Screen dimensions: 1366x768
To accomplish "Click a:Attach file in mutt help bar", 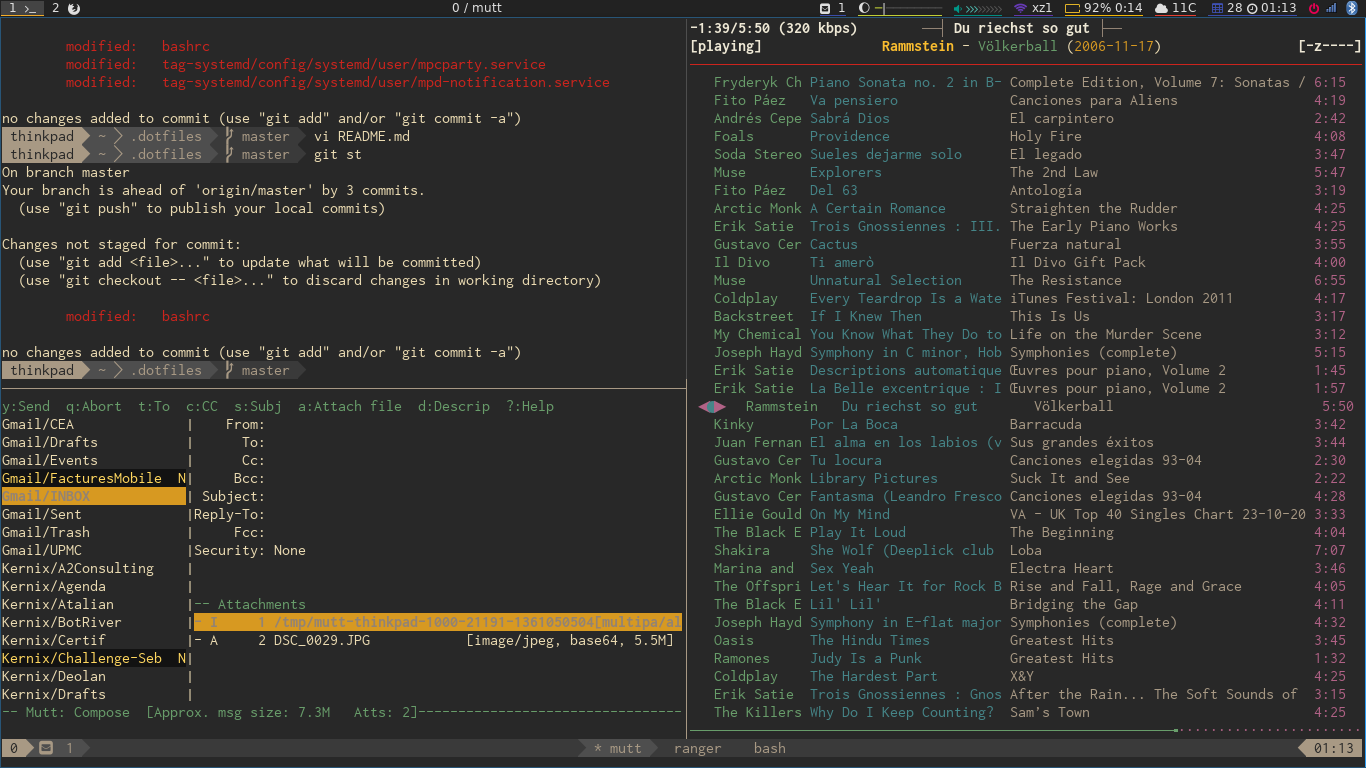I will coord(350,406).
